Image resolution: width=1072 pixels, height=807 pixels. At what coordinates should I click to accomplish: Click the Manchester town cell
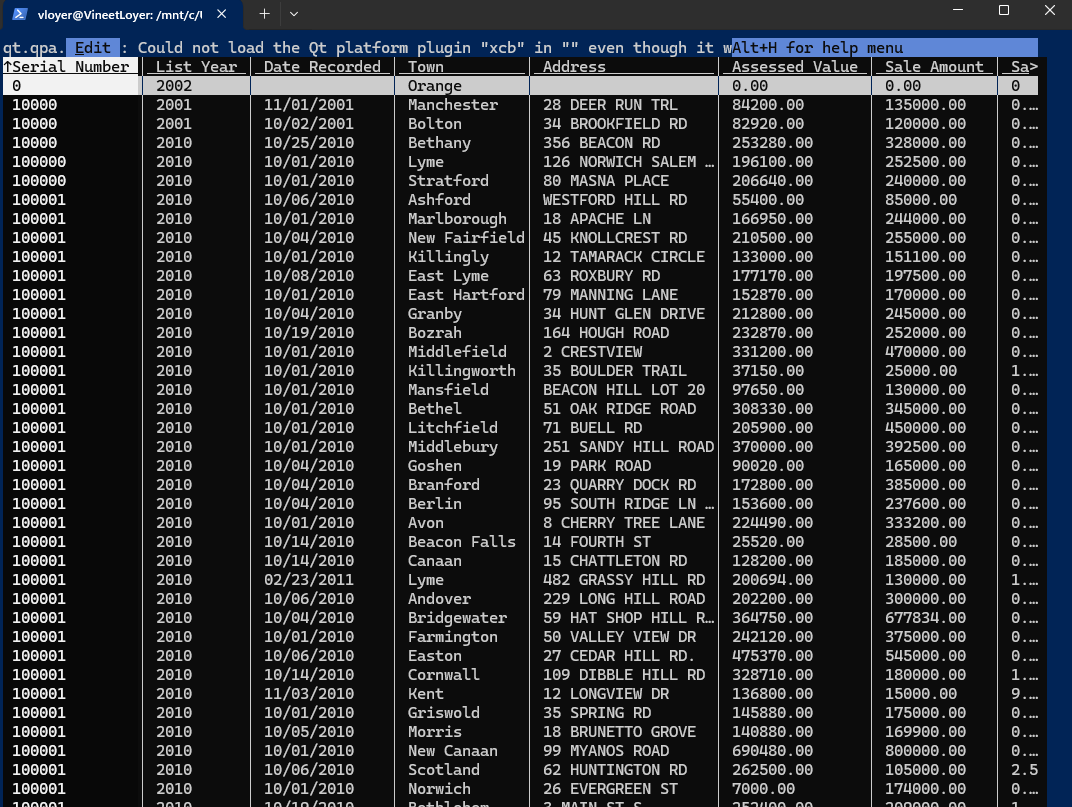click(452, 105)
